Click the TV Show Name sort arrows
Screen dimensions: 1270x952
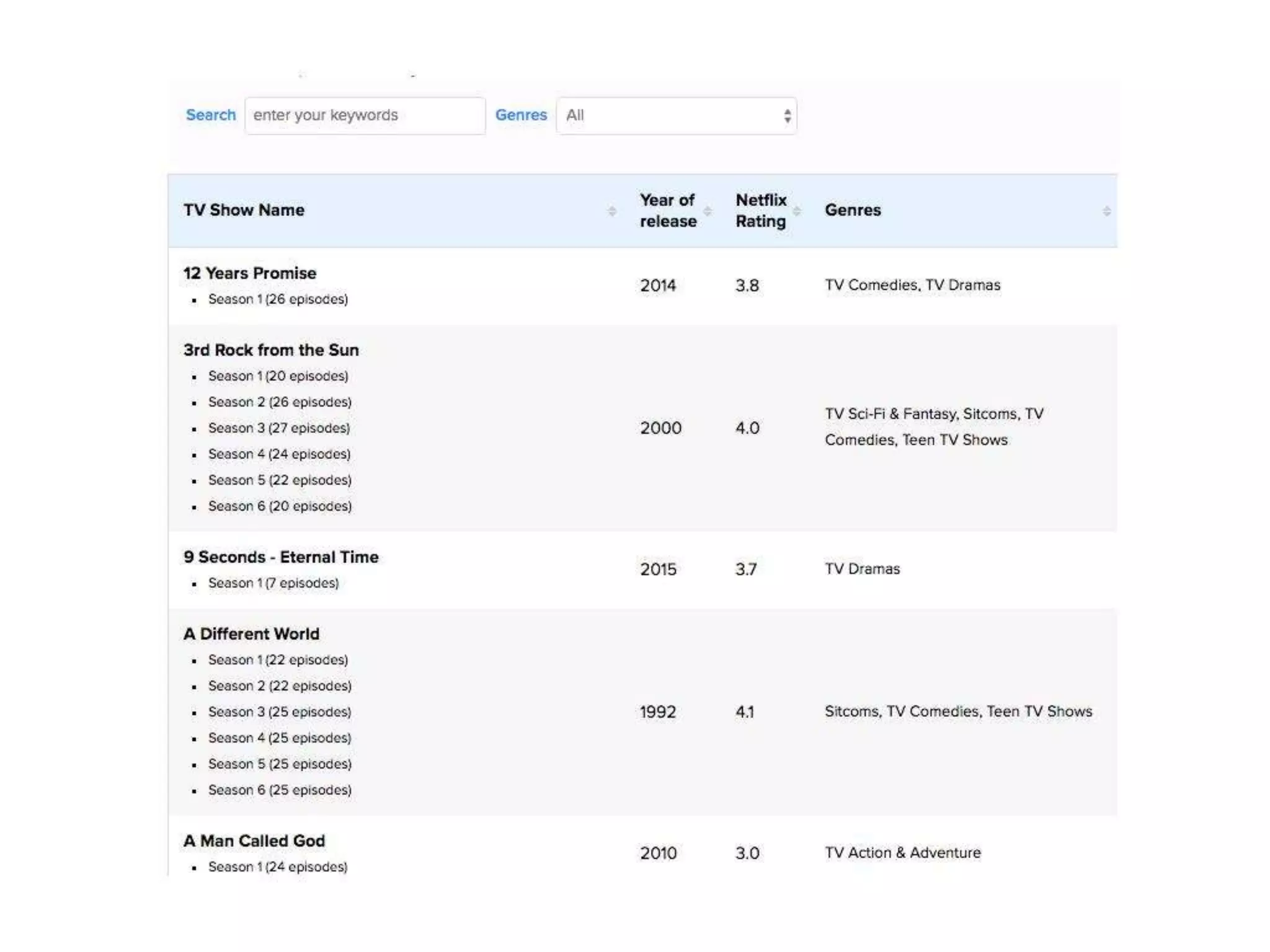[611, 211]
